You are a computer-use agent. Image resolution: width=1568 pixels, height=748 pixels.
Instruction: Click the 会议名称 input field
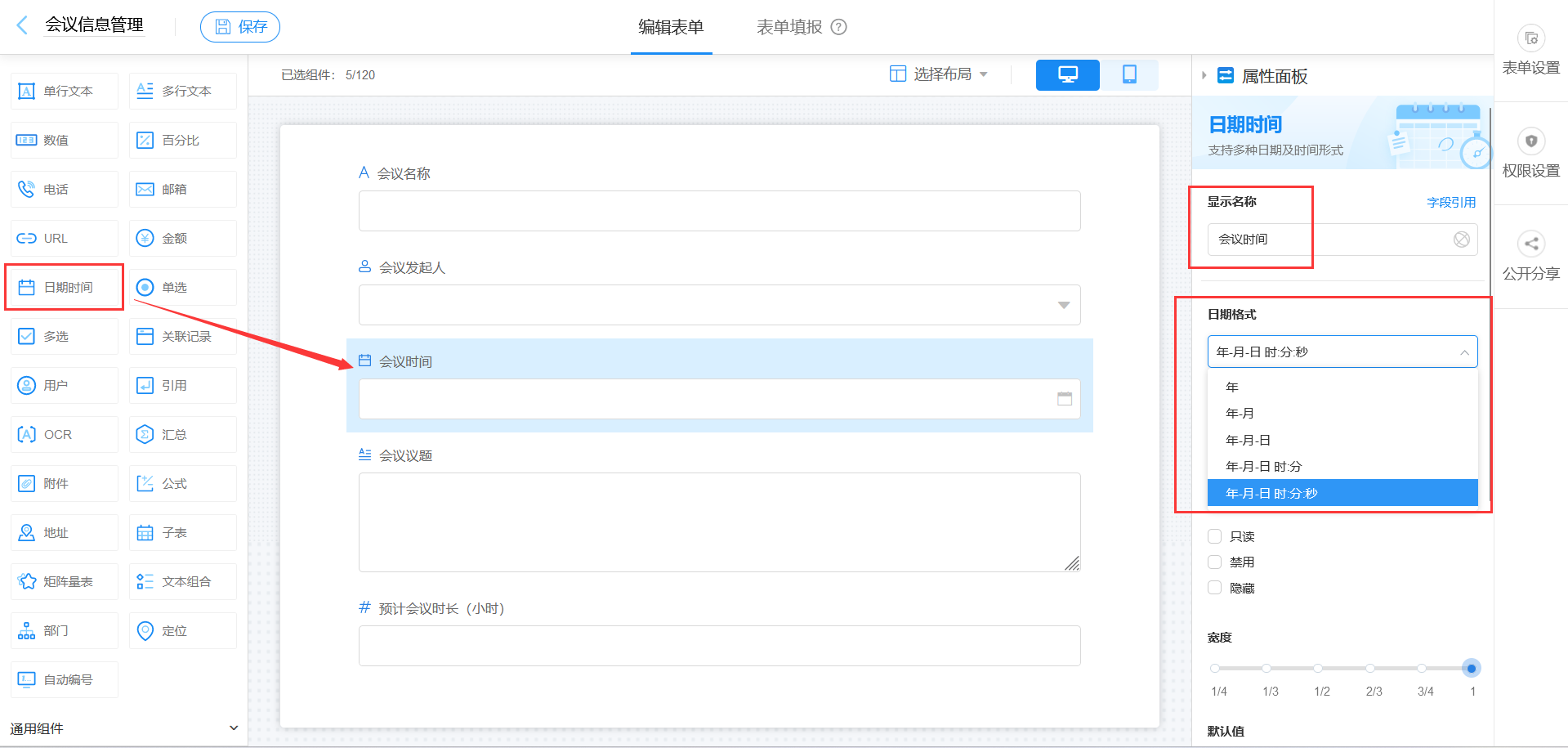(719, 210)
